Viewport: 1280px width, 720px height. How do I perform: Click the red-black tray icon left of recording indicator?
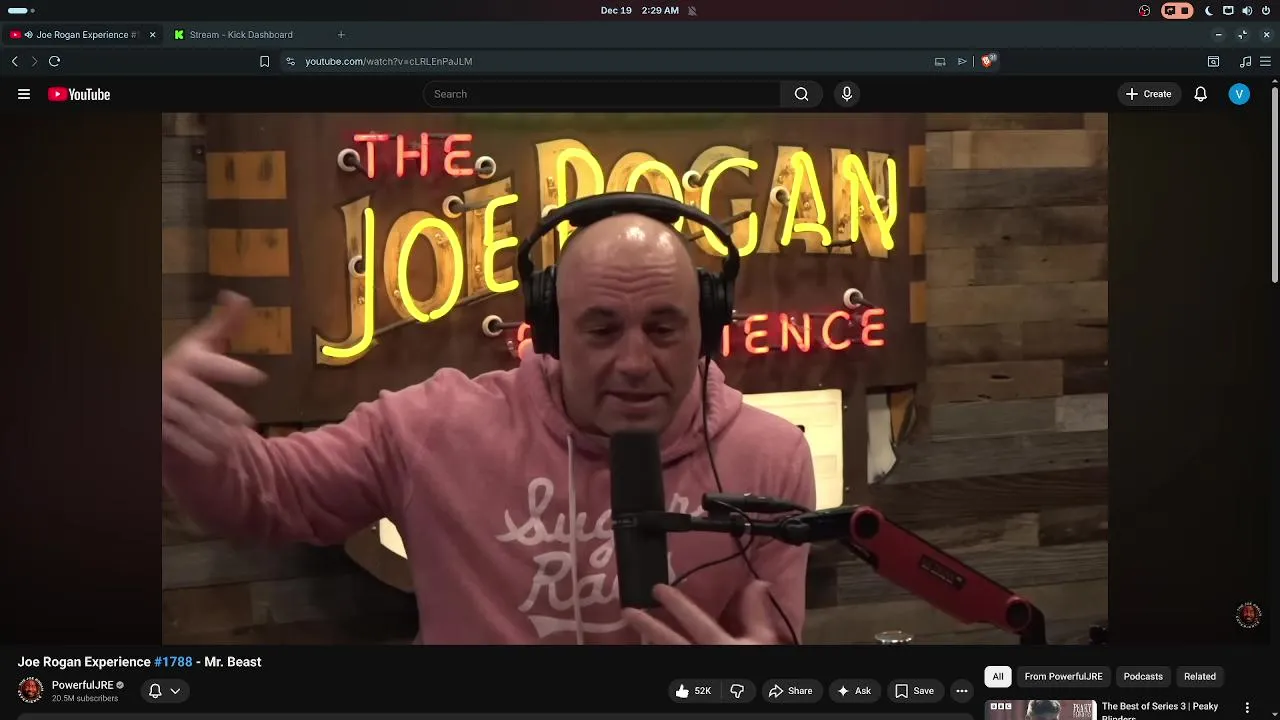pyautogui.click(x=1145, y=11)
